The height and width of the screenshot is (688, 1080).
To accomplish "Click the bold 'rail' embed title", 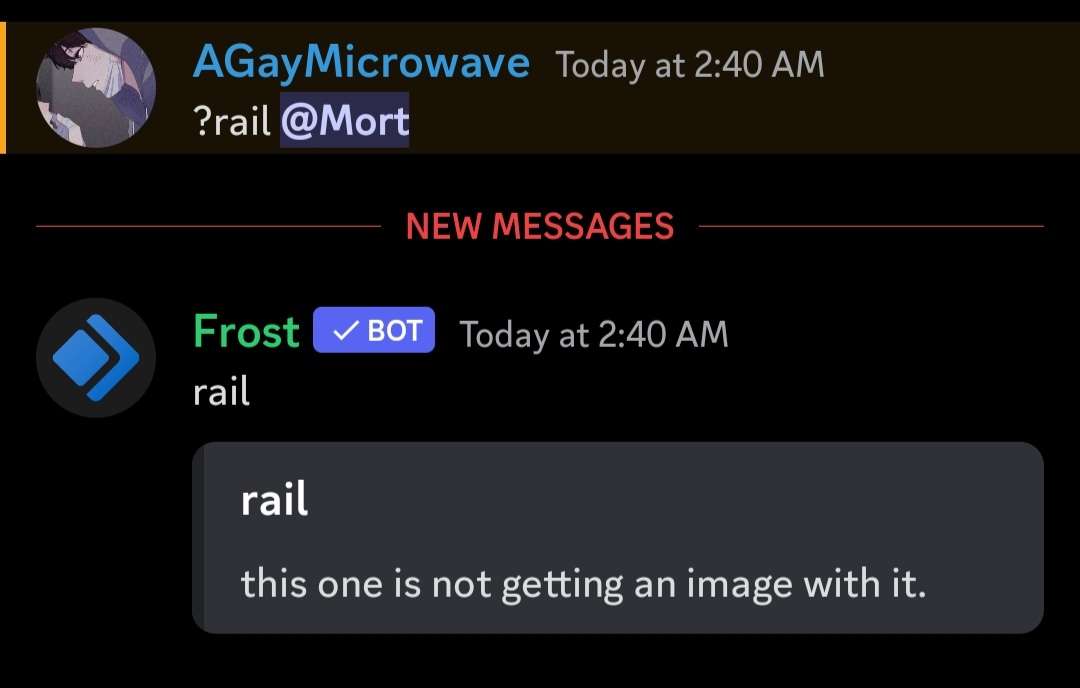I will (x=273, y=499).
